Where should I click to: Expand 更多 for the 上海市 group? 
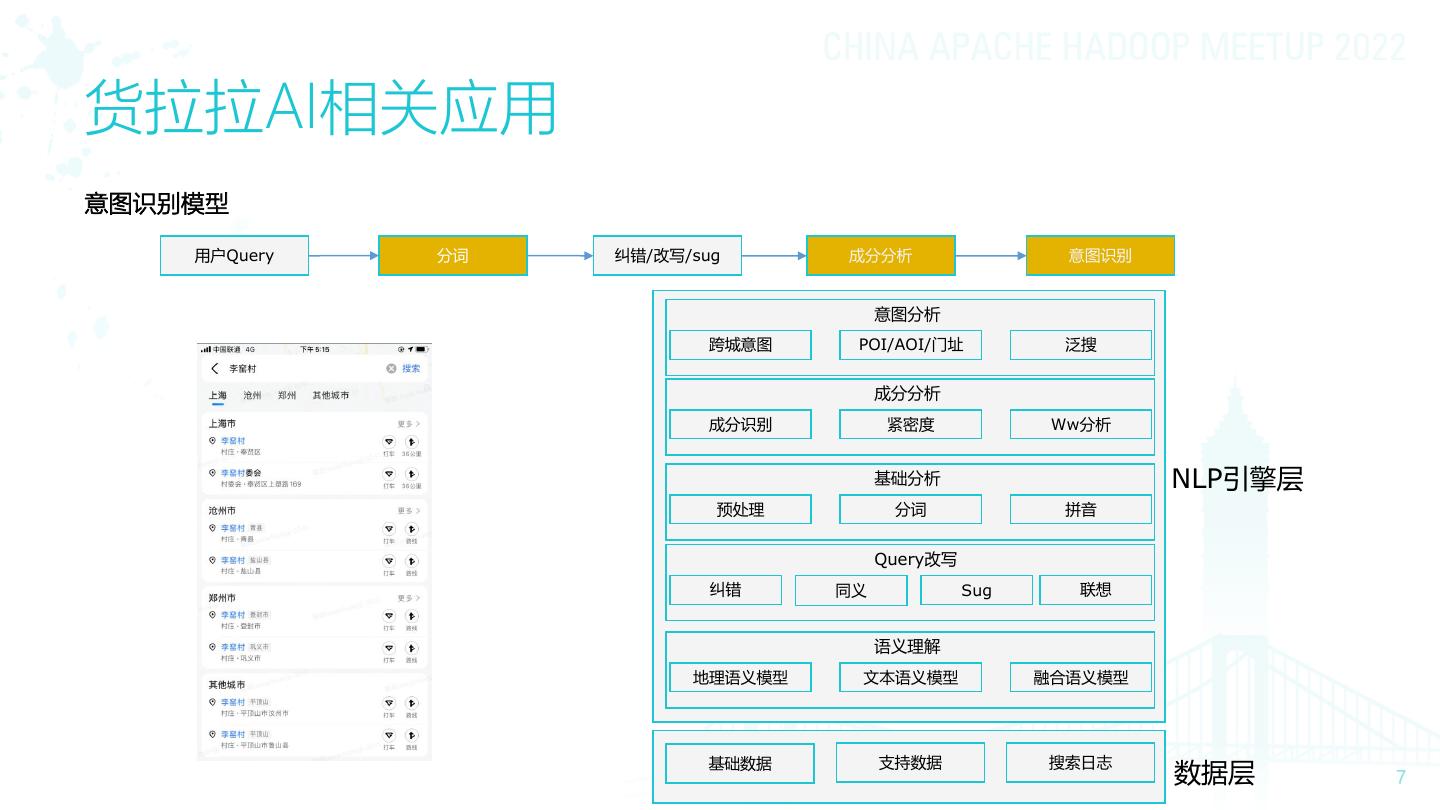(409, 424)
